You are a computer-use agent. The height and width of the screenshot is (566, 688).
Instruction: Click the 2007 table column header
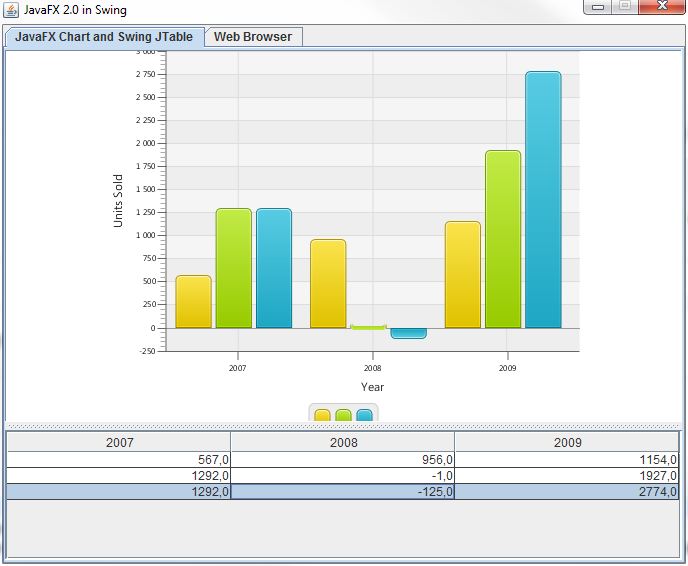(x=119, y=442)
